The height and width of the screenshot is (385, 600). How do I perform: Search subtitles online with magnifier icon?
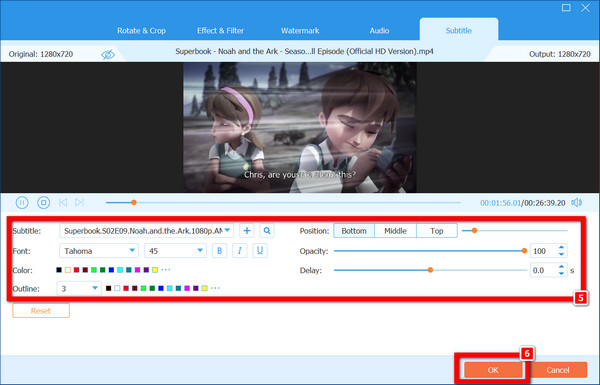pyautogui.click(x=267, y=231)
